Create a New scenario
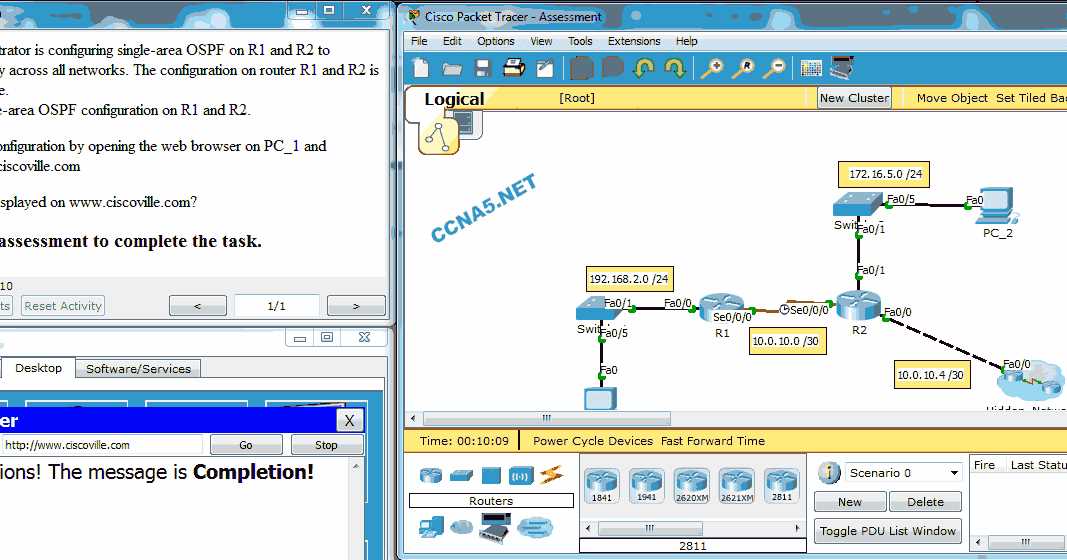Viewport: 1067px width, 560px height. click(850, 502)
